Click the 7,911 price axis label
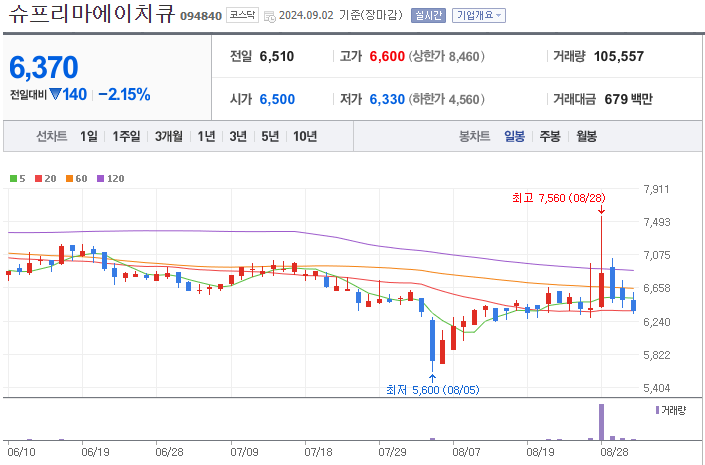Screen dimensions: 705x465 click(x=656, y=189)
